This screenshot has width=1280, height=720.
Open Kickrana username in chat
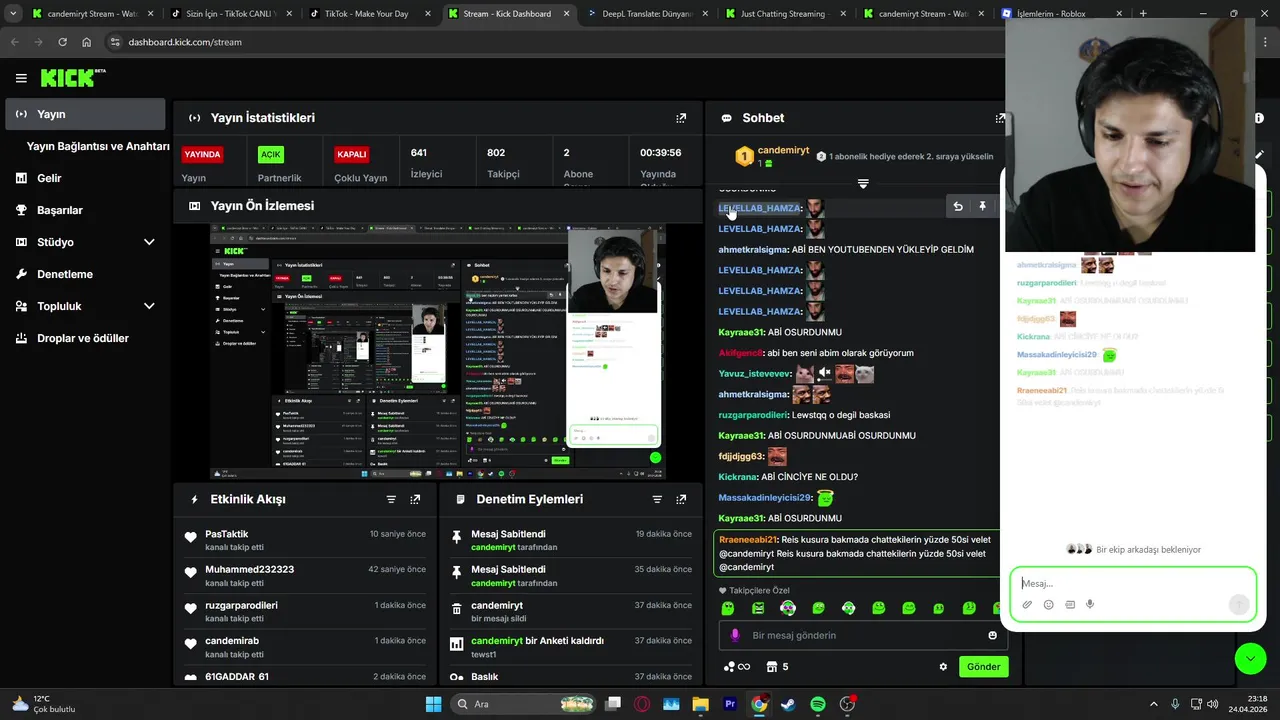coord(738,477)
